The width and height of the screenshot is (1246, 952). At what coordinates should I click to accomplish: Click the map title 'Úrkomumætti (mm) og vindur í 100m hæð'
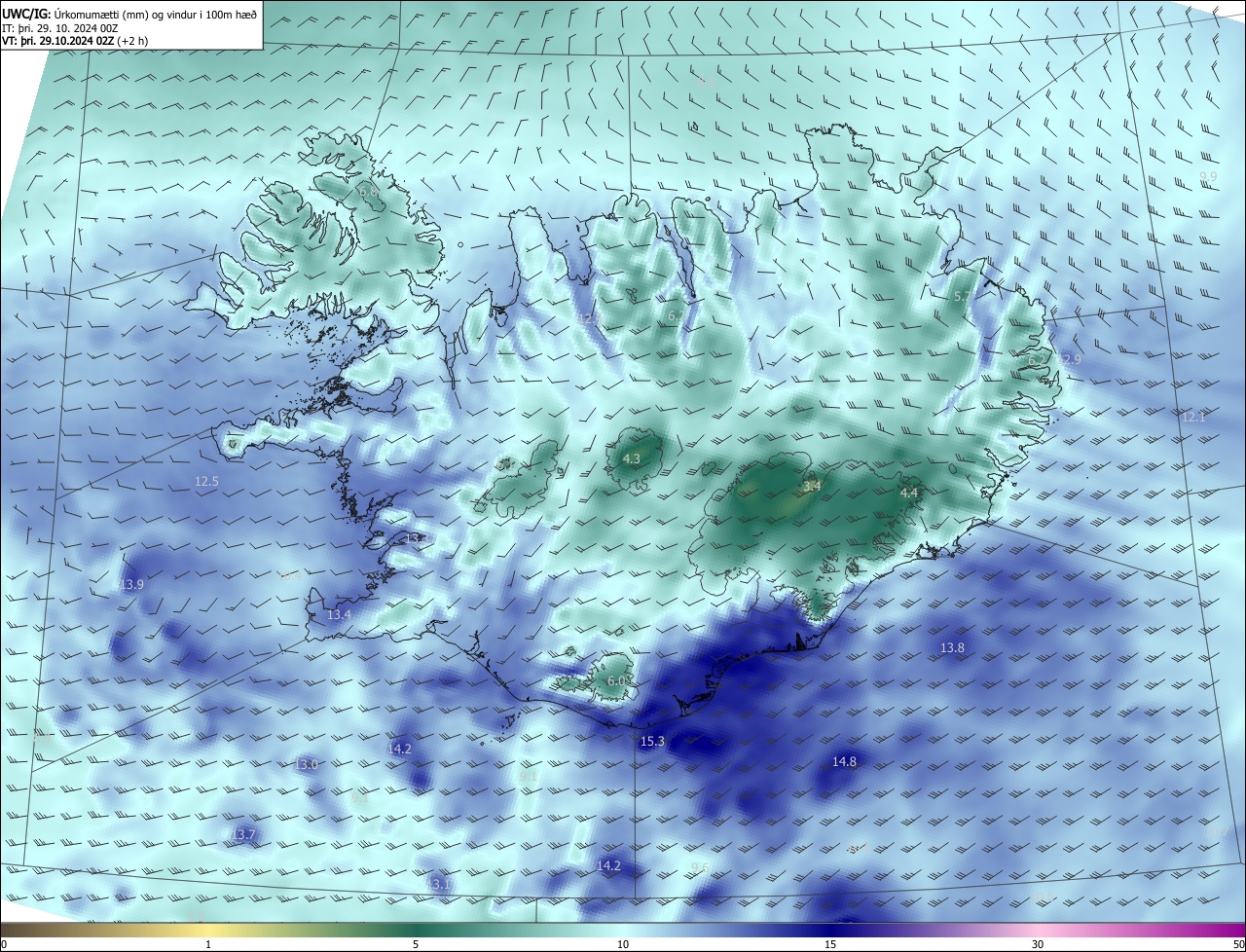coord(156,15)
